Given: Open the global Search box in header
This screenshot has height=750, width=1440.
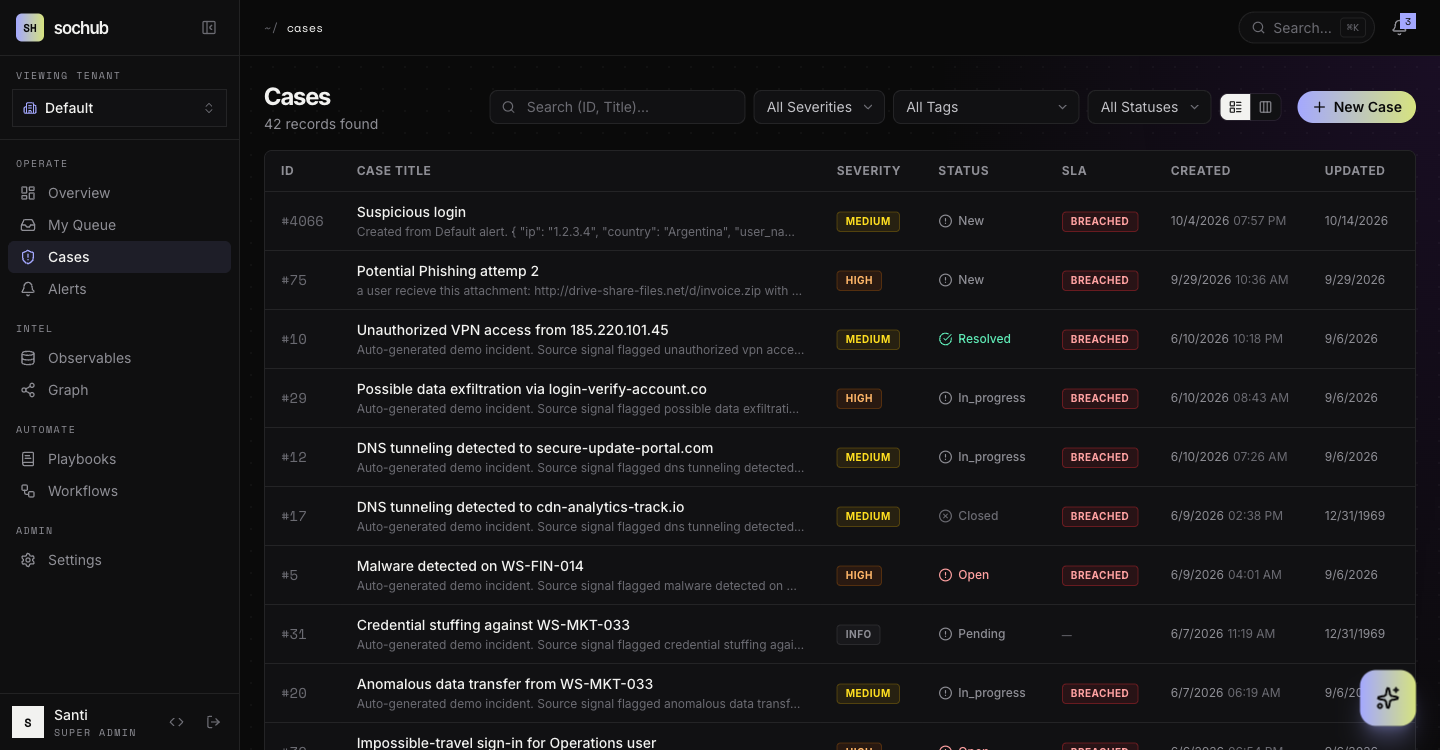Looking at the screenshot, I should pos(1305,28).
